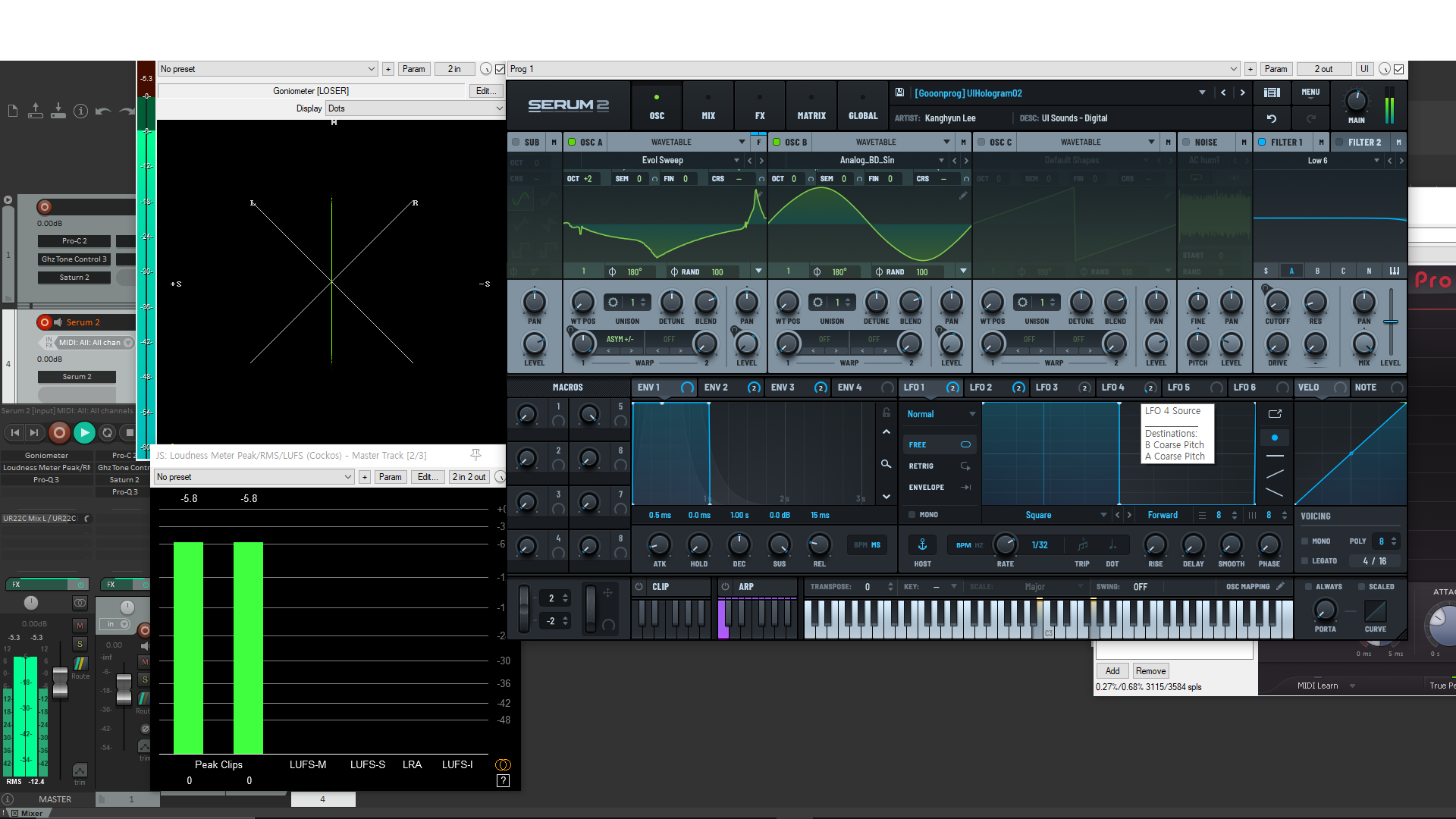
Task: Arm record on the Serum 2 track
Action: click(x=45, y=322)
